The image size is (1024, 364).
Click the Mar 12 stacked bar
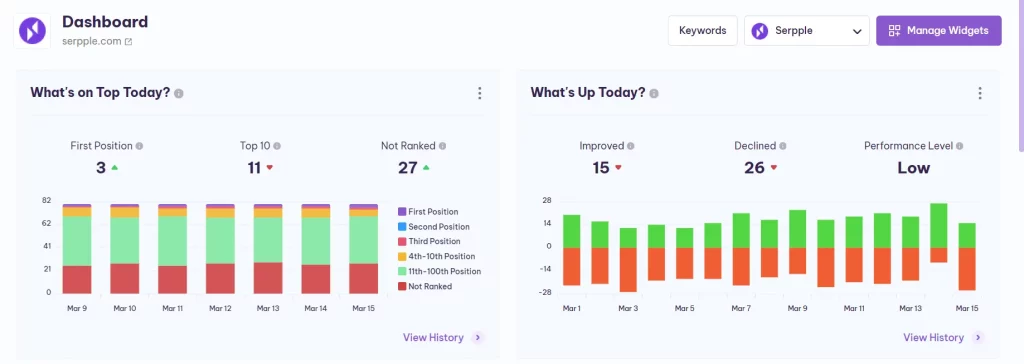coord(220,248)
